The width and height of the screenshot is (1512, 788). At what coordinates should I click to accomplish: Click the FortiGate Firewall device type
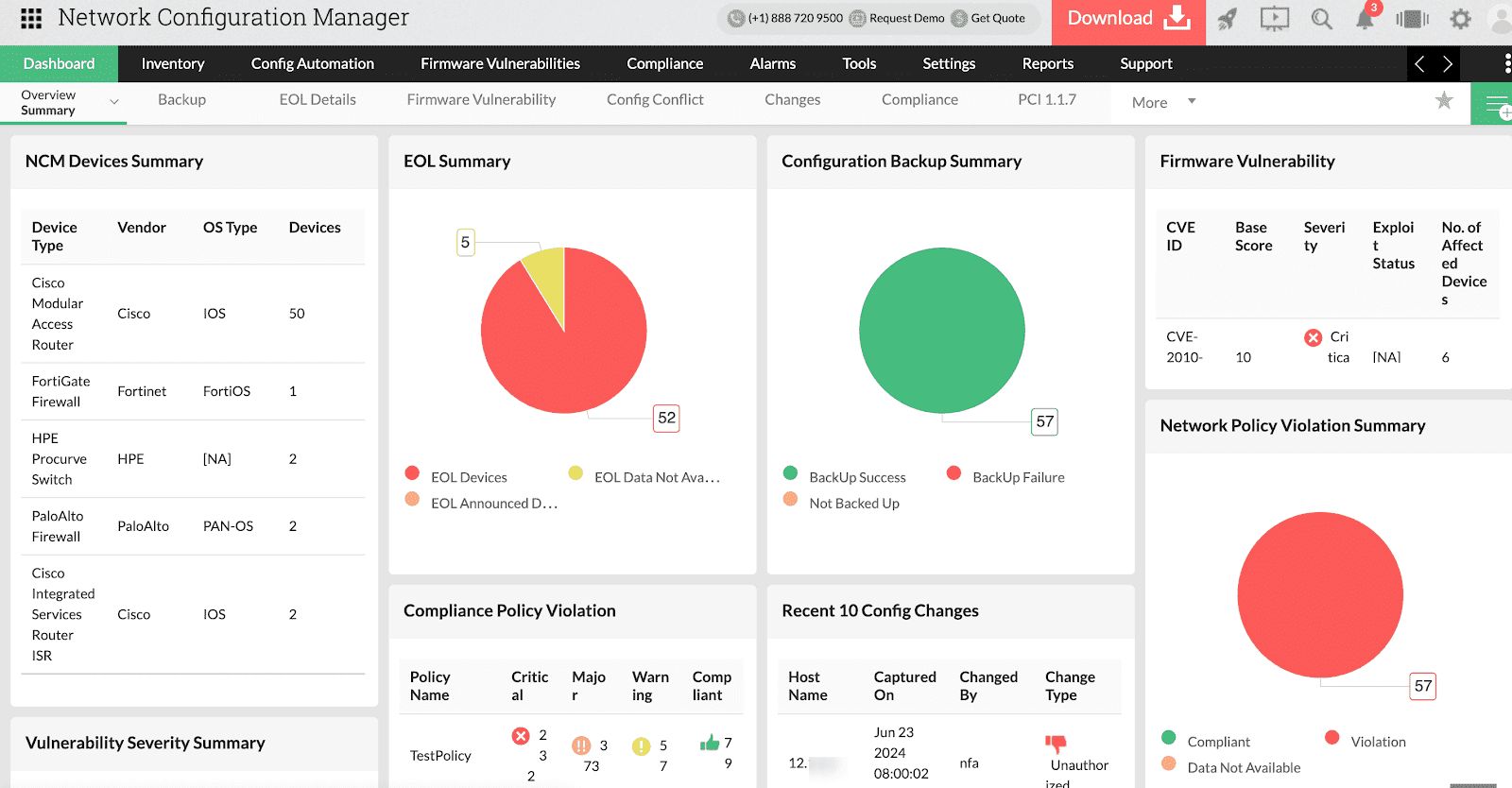coord(60,391)
